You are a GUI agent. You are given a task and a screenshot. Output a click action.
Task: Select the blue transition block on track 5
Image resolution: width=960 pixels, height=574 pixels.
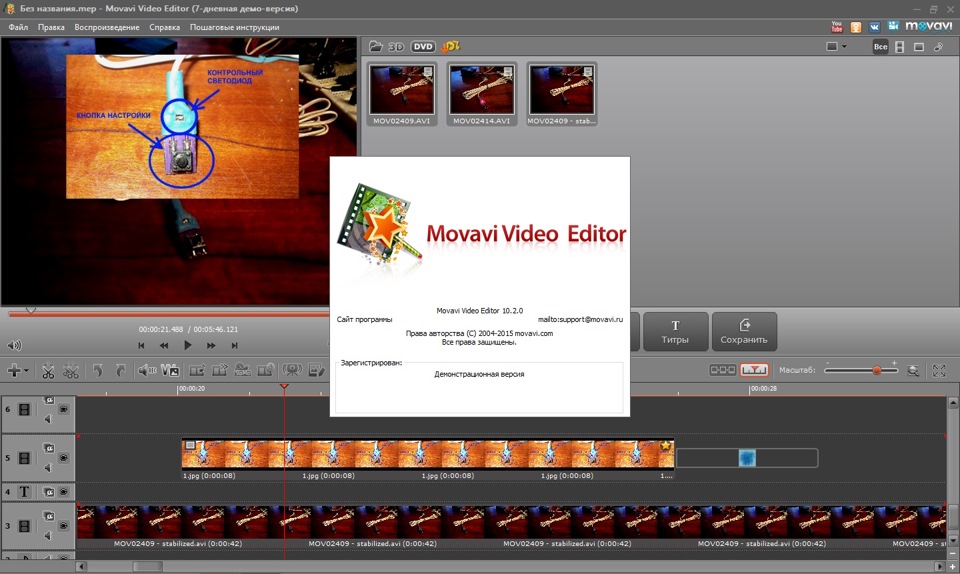click(747, 458)
